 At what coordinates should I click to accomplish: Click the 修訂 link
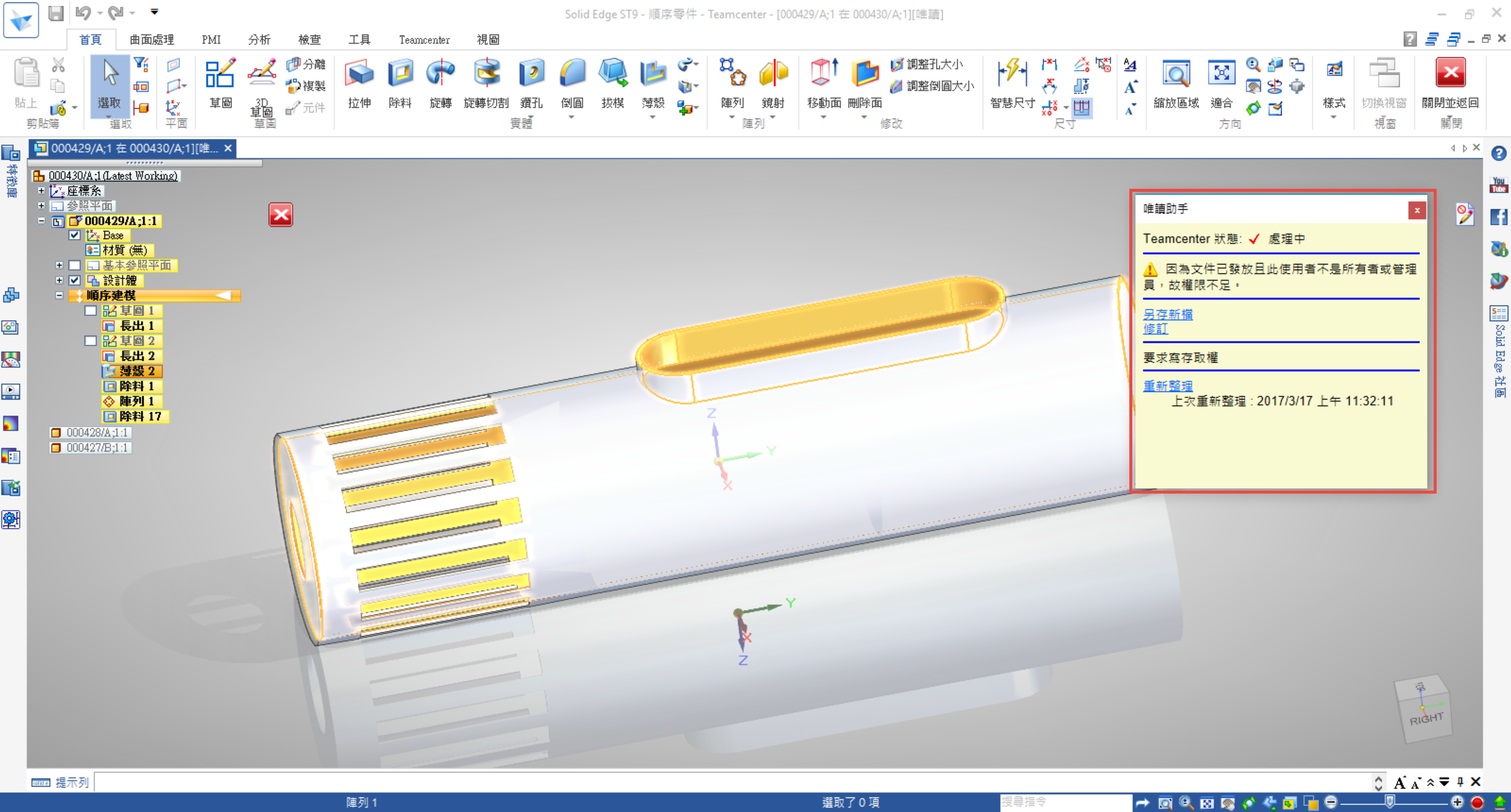coord(1155,329)
